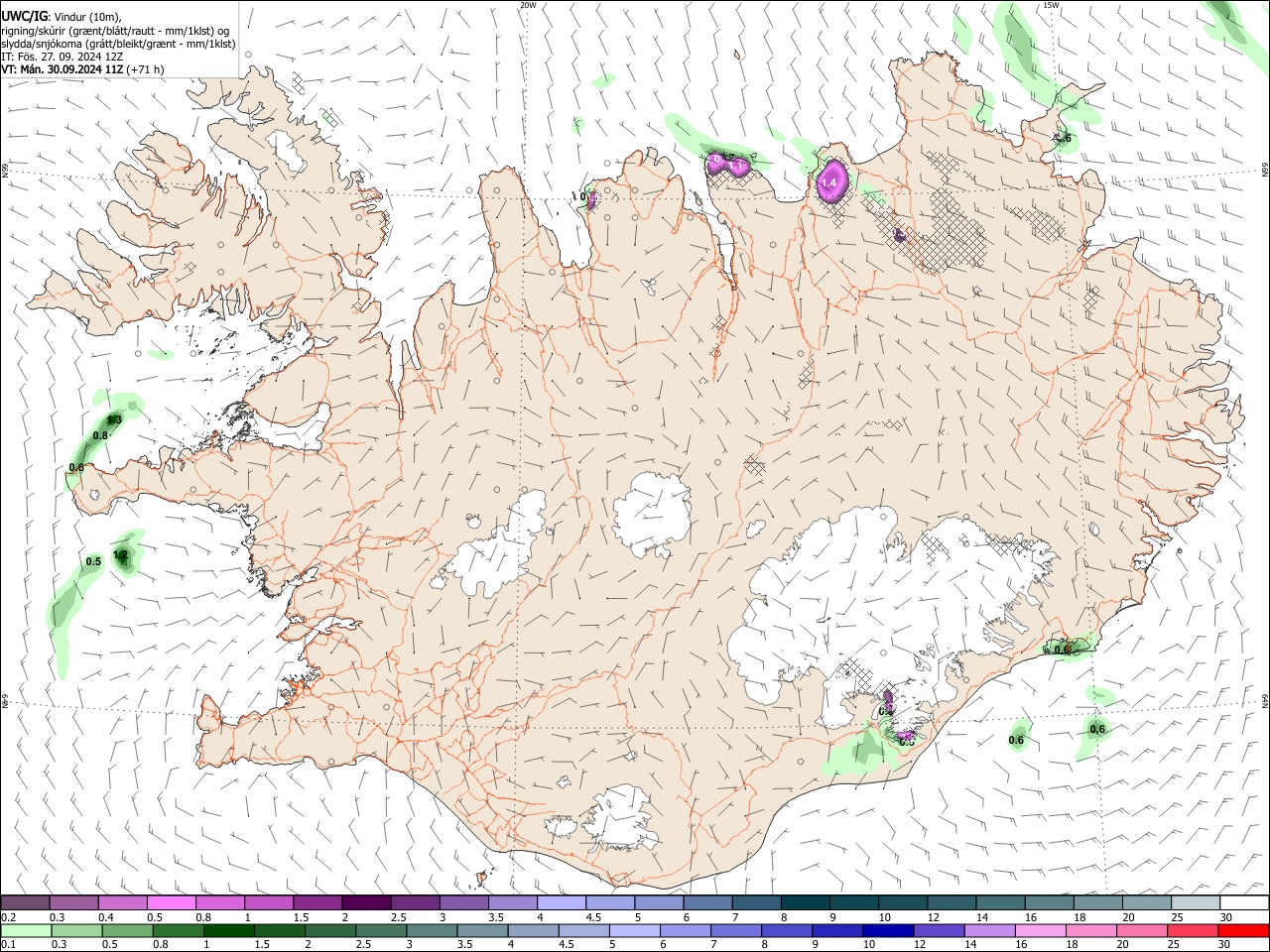This screenshot has height=952, width=1270.
Task: Select the bright pink 0.5 snow legend swatch
Action: (171, 903)
